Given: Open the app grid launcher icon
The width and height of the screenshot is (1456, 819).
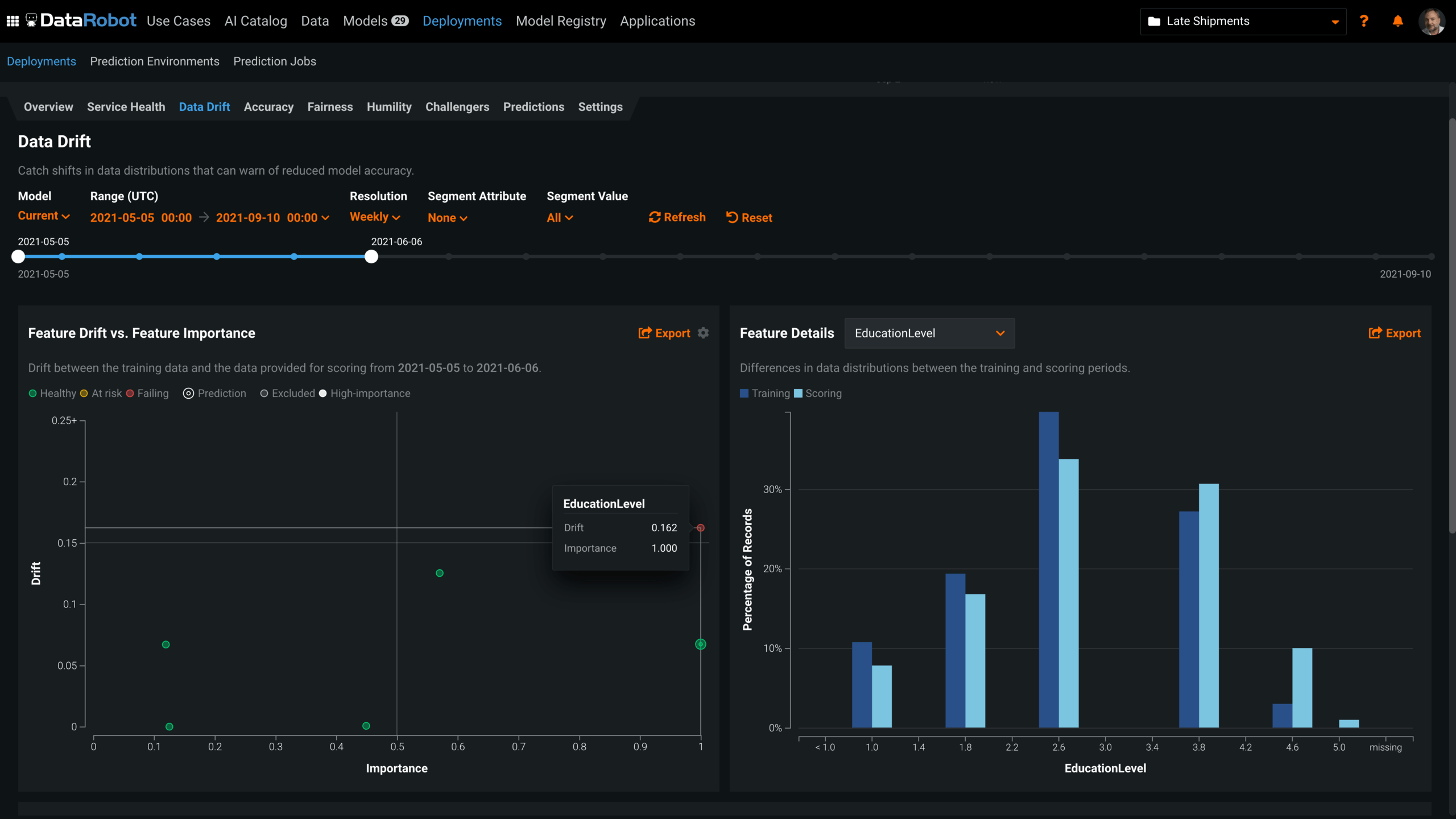Looking at the screenshot, I should click(x=13, y=21).
